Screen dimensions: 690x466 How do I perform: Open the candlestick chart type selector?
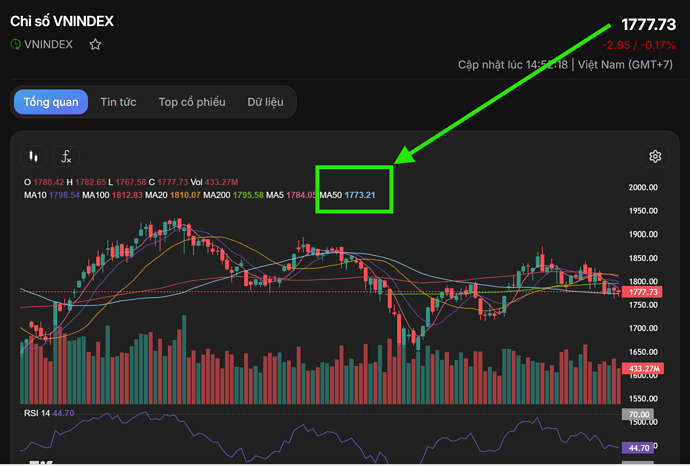[33, 156]
